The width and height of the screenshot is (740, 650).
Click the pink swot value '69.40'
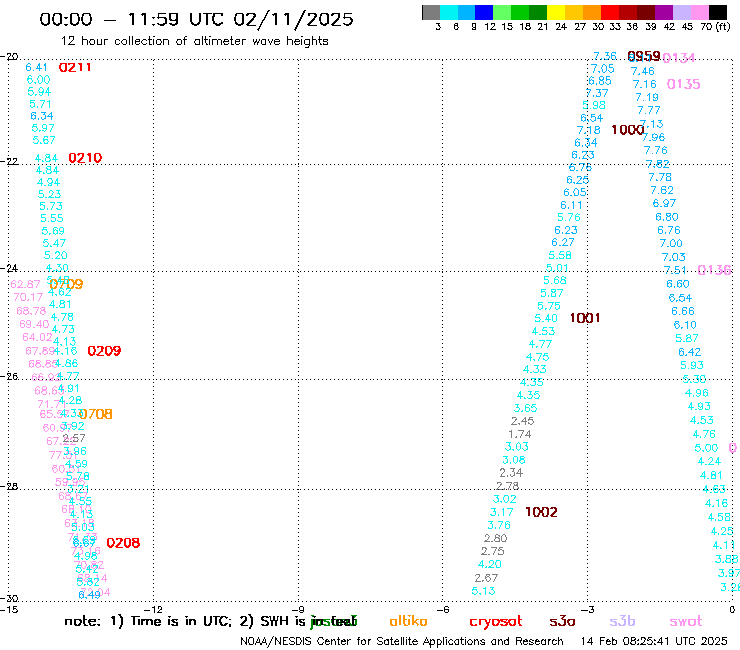(34, 324)
